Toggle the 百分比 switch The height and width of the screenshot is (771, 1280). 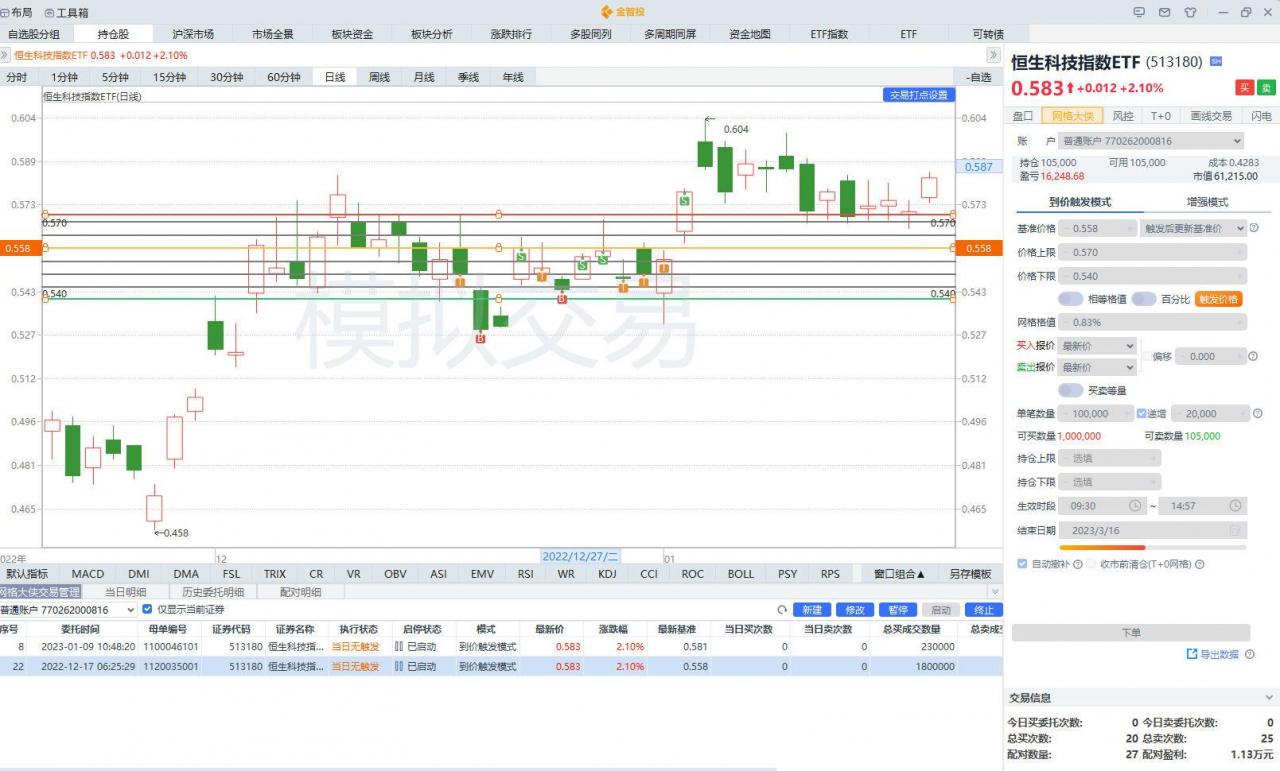click(x=1144, y=299)
